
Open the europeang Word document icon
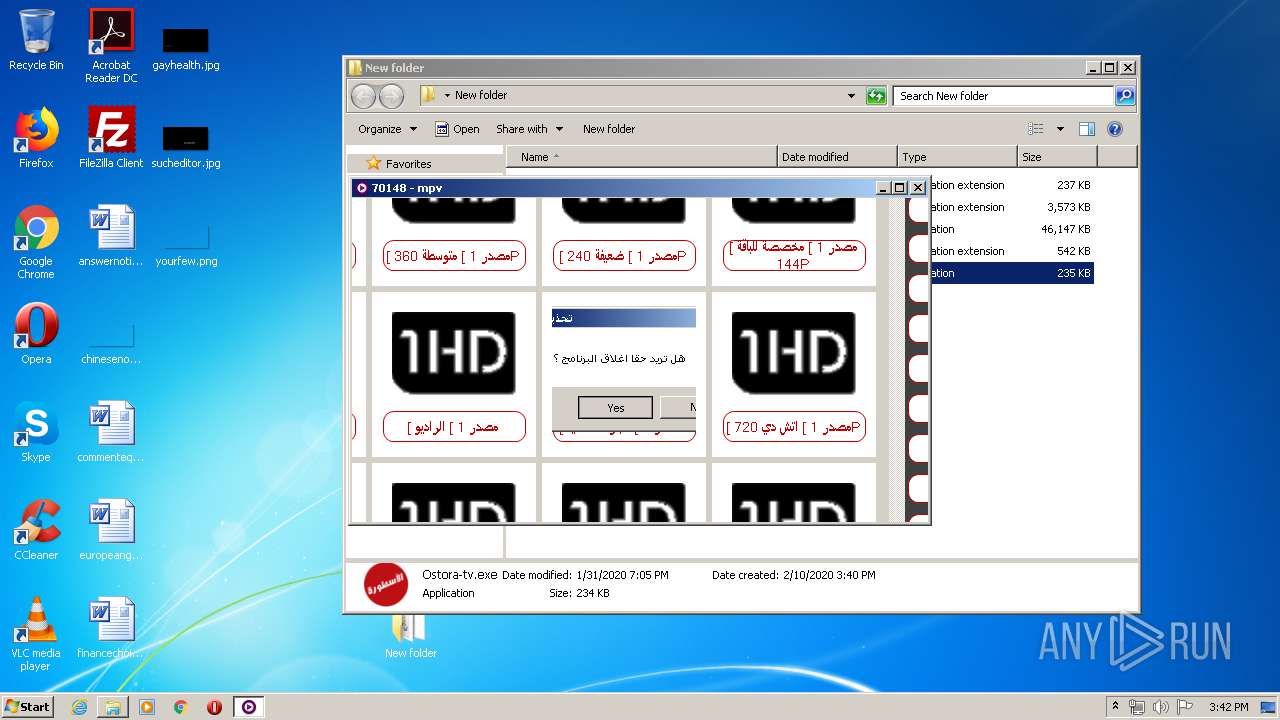111,530
